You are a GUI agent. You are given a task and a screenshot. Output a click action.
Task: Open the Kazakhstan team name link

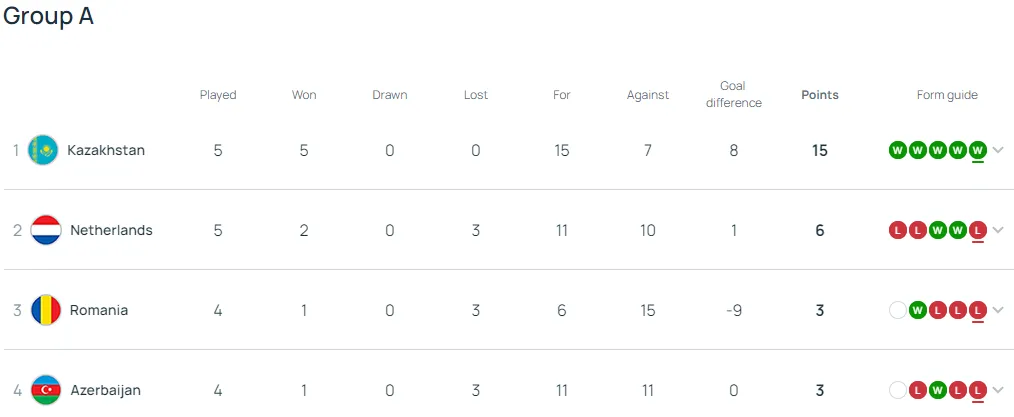coord(106,150)
